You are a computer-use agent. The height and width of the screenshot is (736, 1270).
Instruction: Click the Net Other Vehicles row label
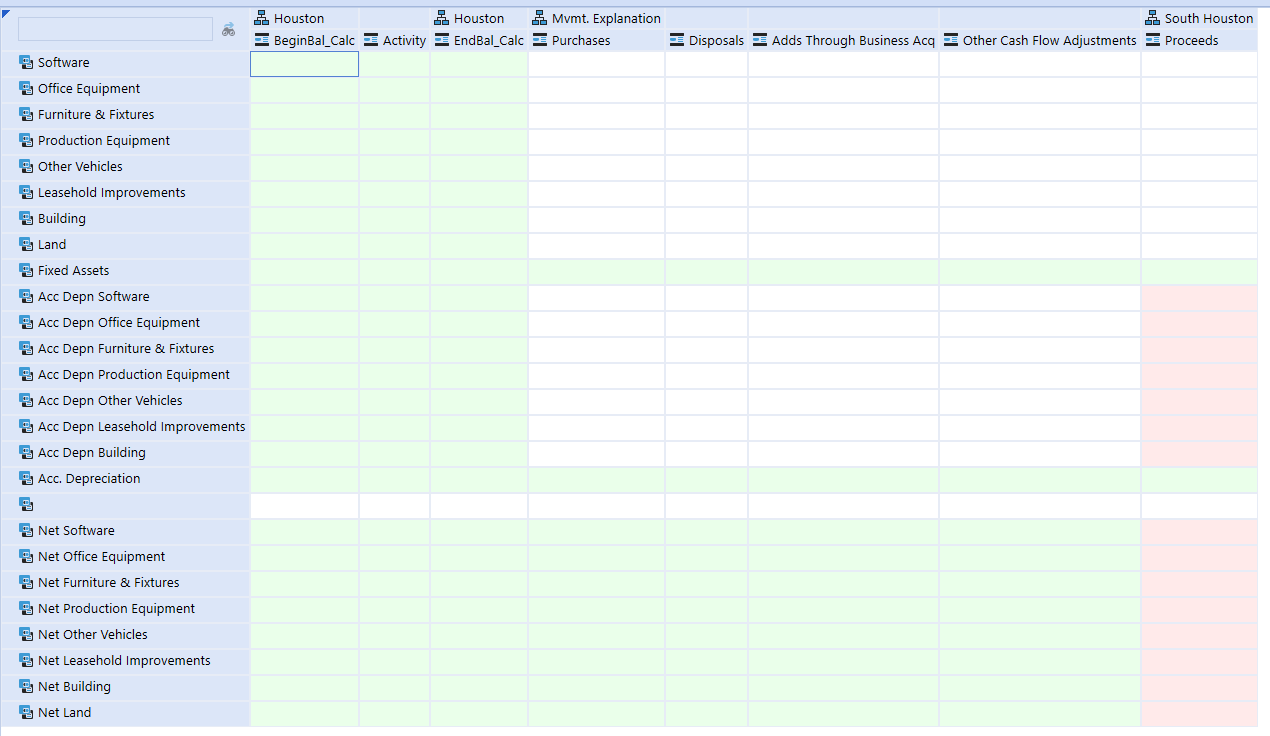93,635
